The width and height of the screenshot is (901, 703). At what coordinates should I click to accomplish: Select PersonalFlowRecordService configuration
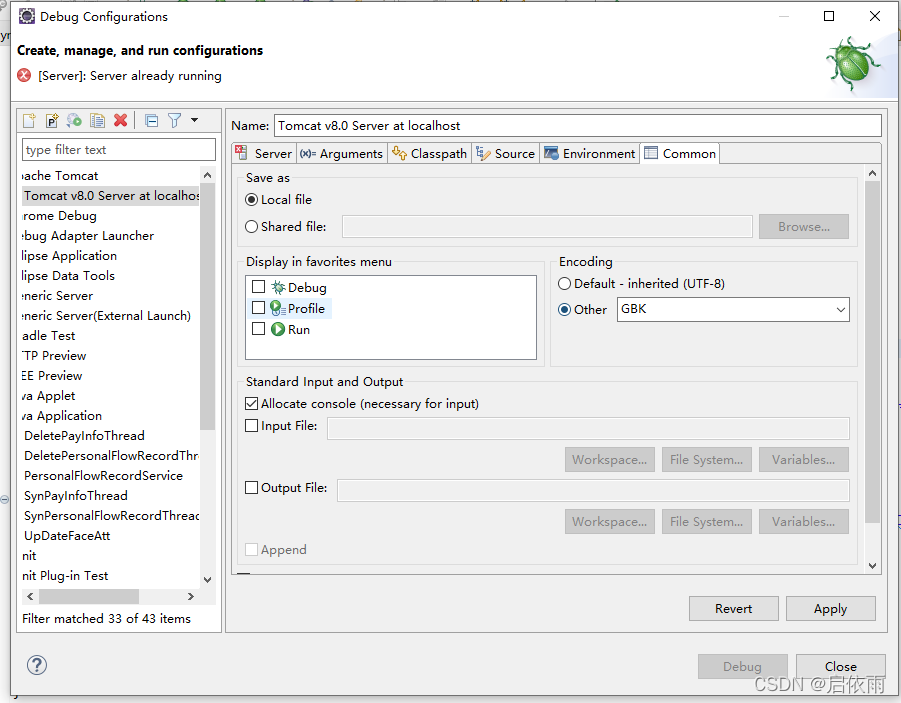pos(103,475)
